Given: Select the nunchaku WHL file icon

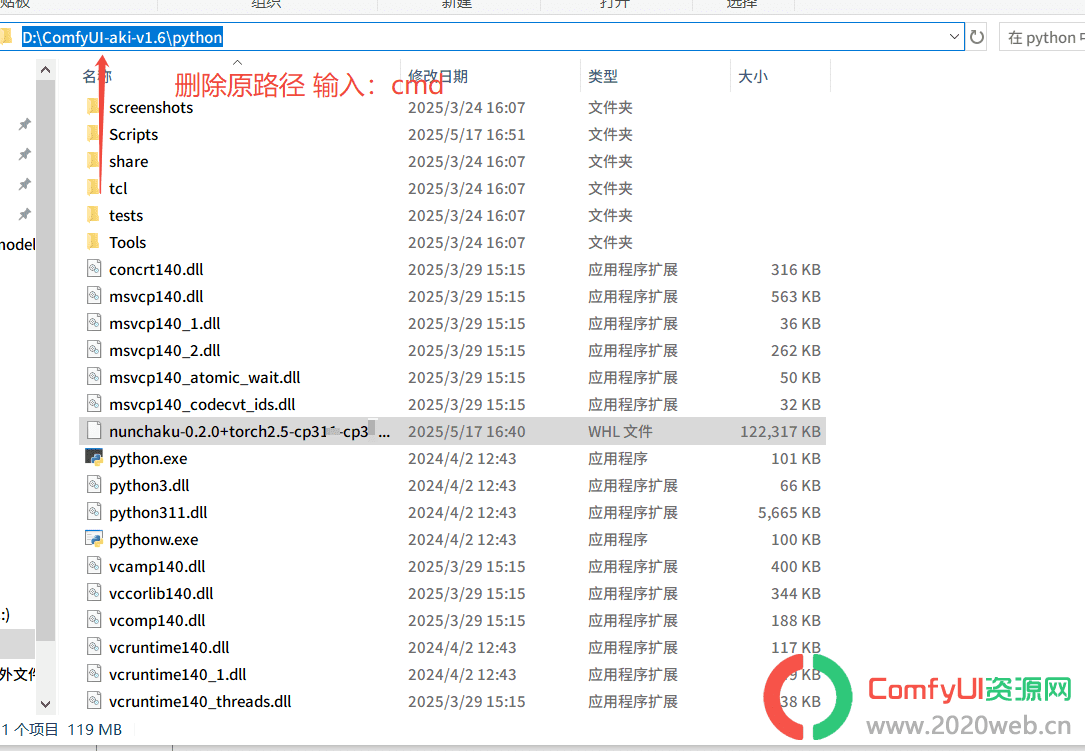Looking at the screenshot, I should tap(94, 431).
